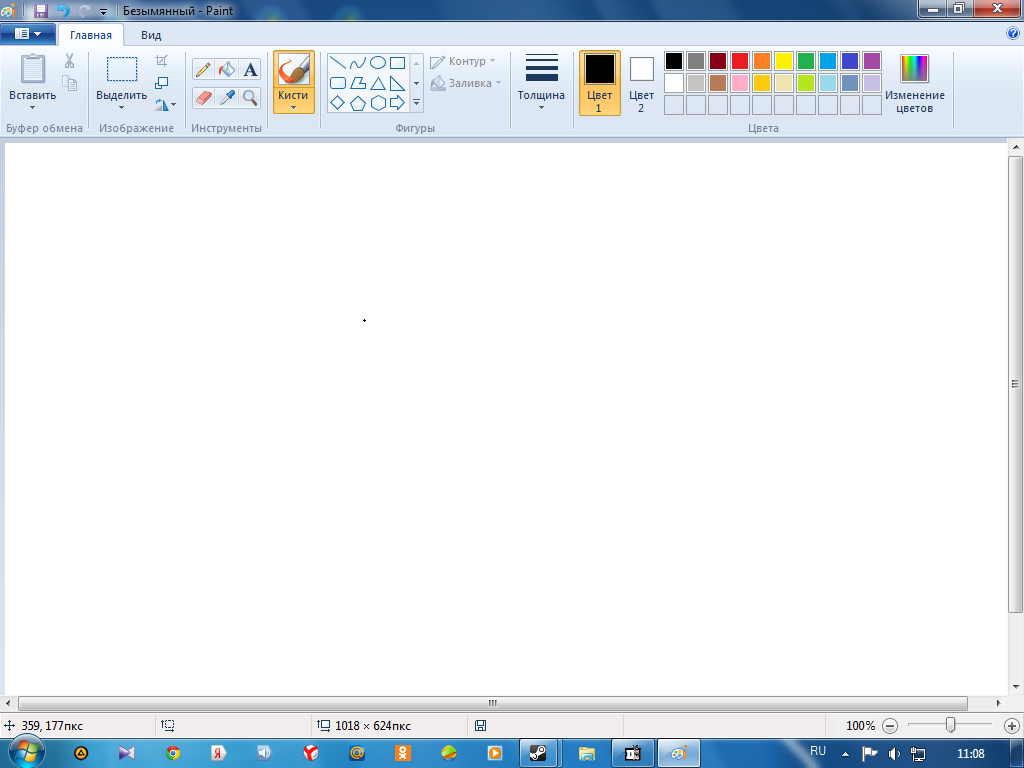
Task: Click the horizontal scrollbar right arrow
Action: click(x=998, y=703)
